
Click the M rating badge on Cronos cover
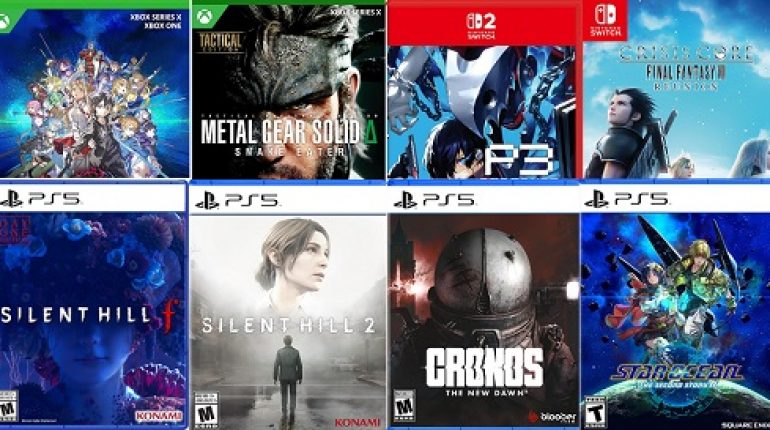pyautogui.click(x=404, y=405)
